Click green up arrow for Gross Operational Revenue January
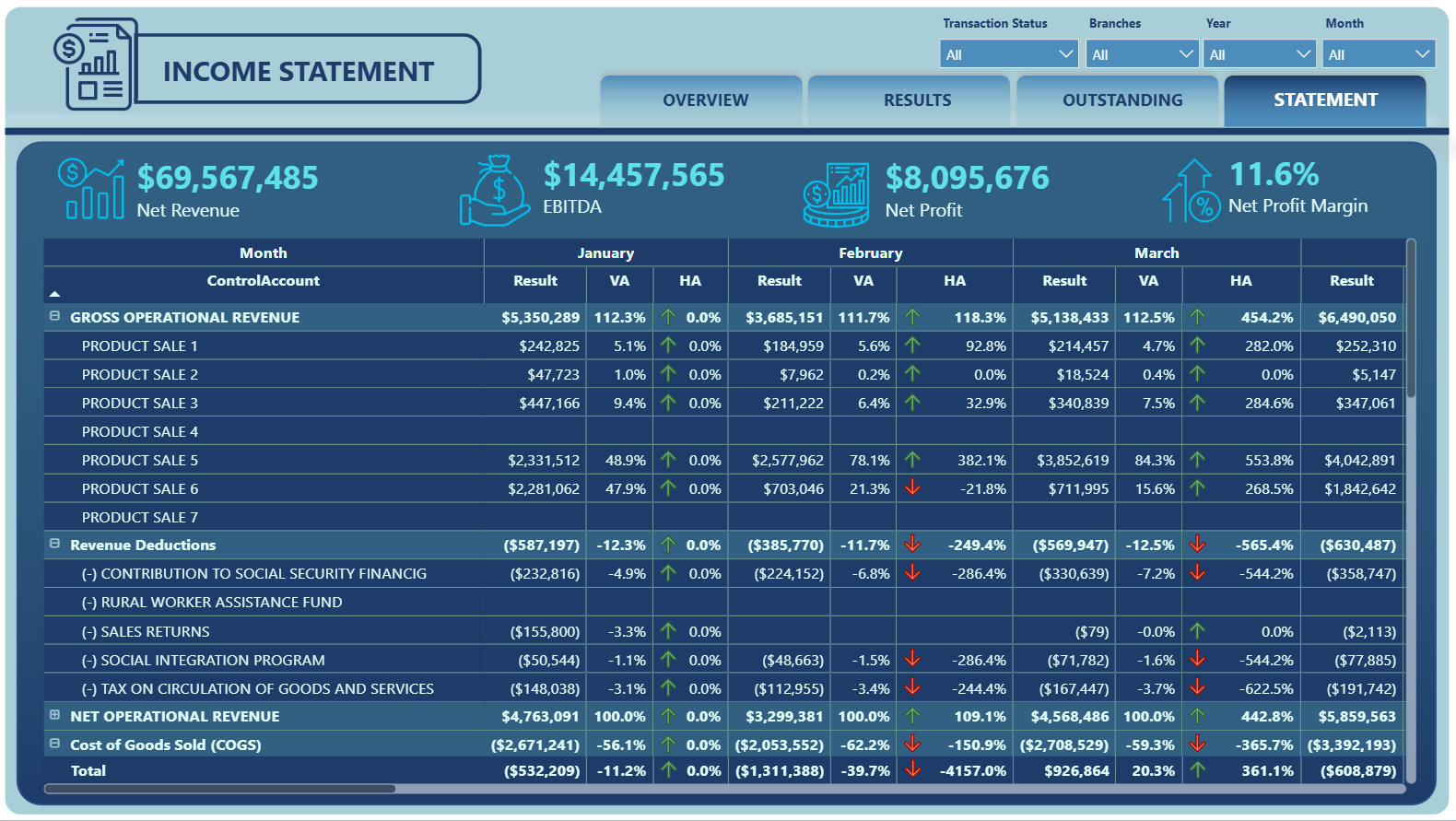 [668, 317]
